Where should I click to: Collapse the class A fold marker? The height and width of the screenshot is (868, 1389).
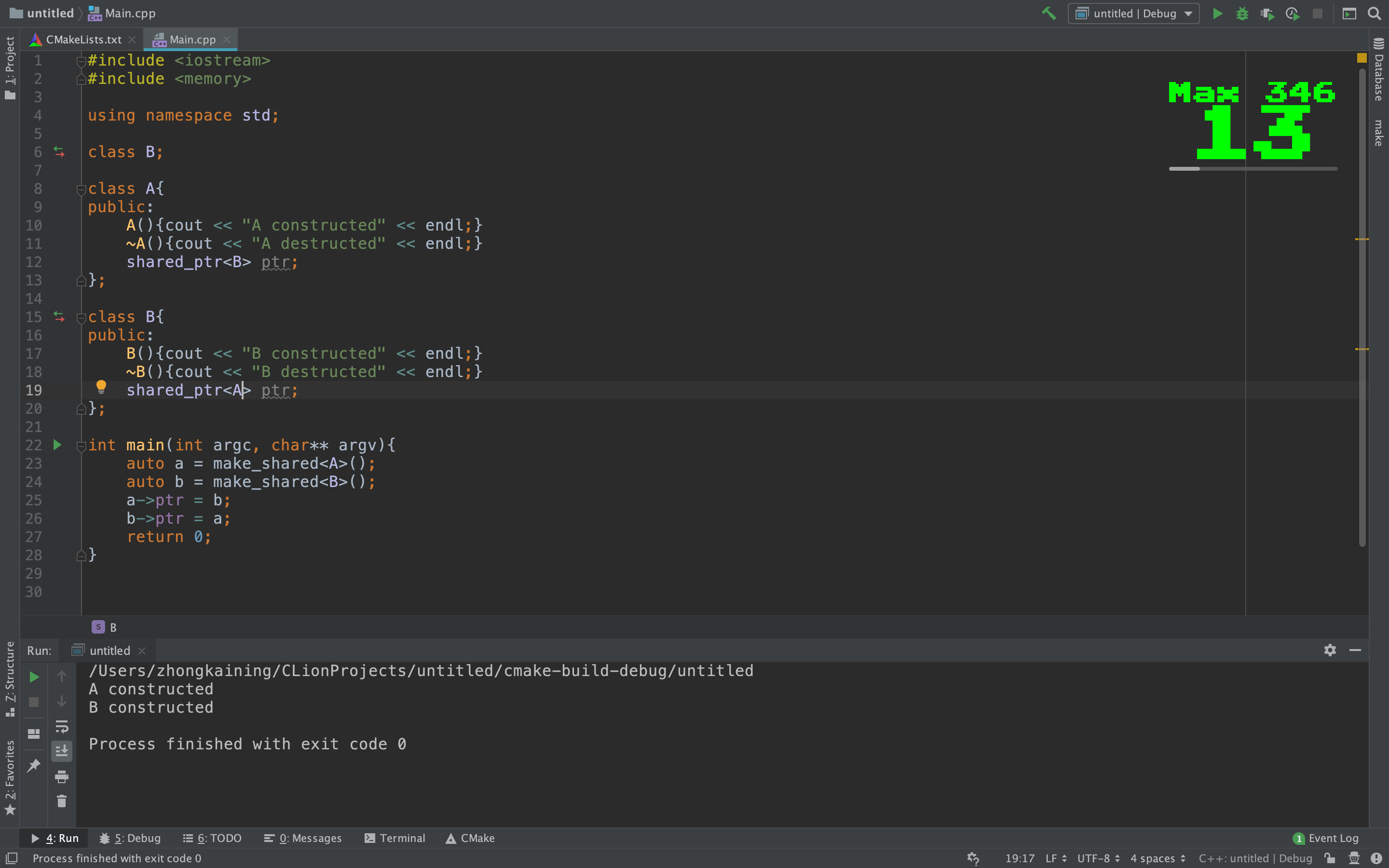pyautogui.click(x=81, y=190)
